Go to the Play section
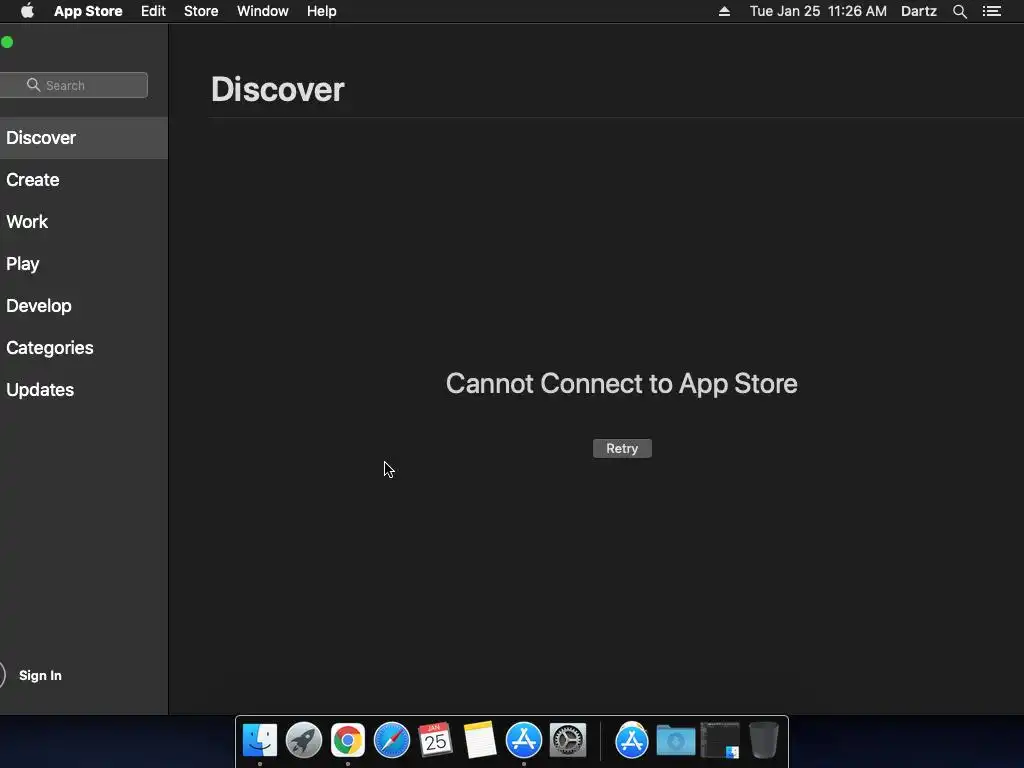This screenshot has height=768, width=1024. (x=84, y=264)
